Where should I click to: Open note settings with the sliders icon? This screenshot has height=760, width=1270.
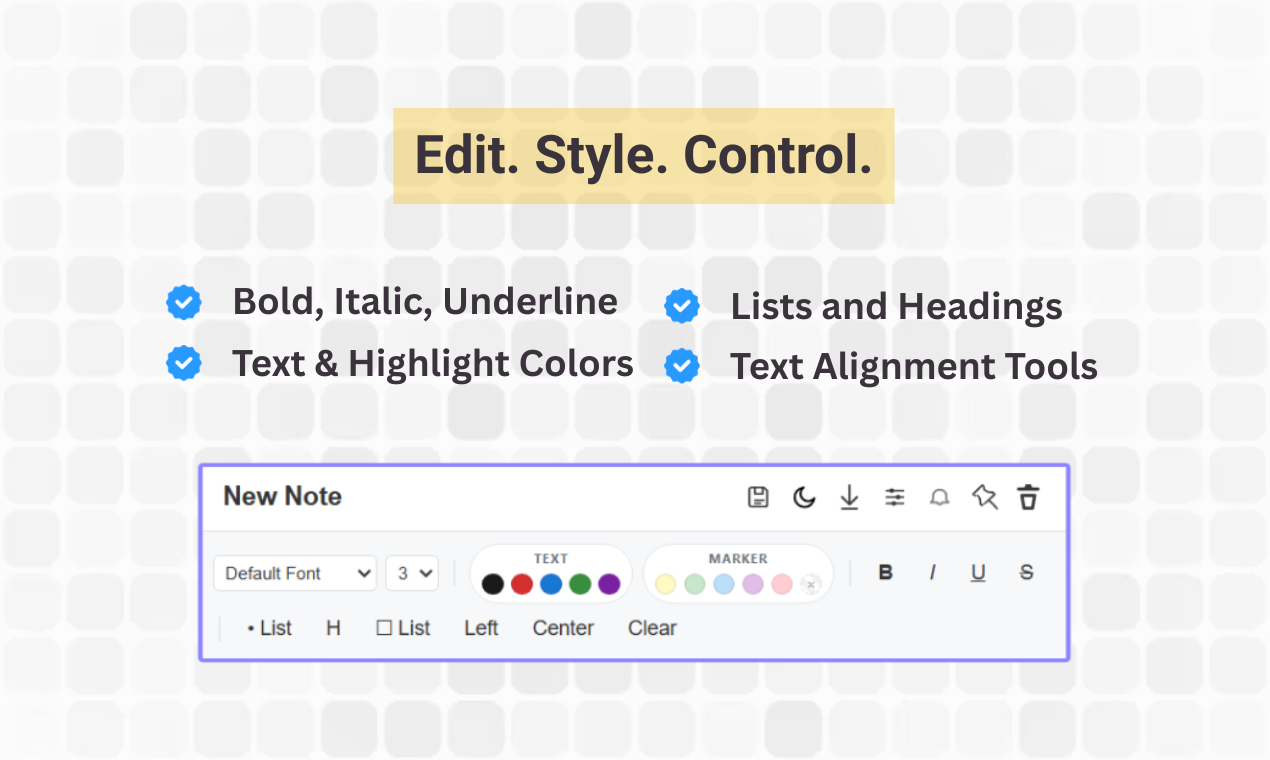(894, 497)
